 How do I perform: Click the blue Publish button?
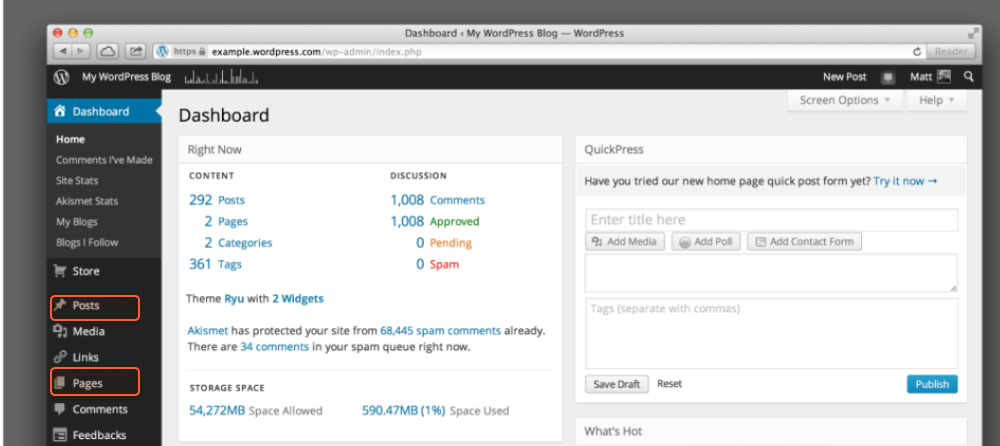(x=932, y=384)
